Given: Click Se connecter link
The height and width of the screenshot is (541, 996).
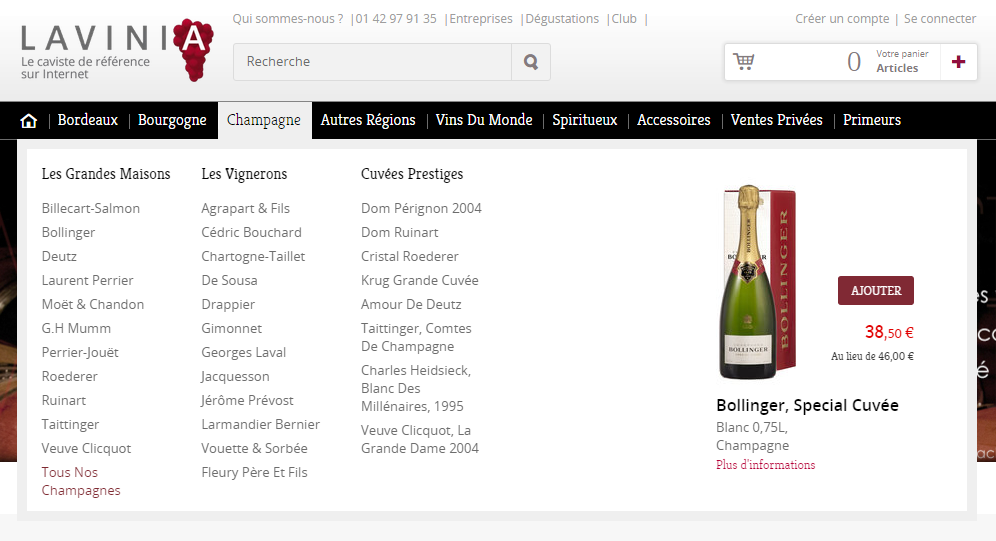Looking at the screenshot, I should 940,19.
